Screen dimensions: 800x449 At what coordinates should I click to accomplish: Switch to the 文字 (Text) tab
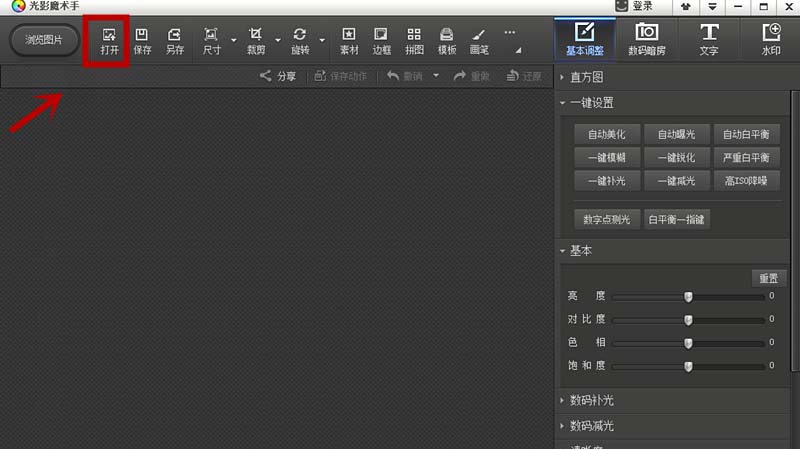[x=709, y=39]
